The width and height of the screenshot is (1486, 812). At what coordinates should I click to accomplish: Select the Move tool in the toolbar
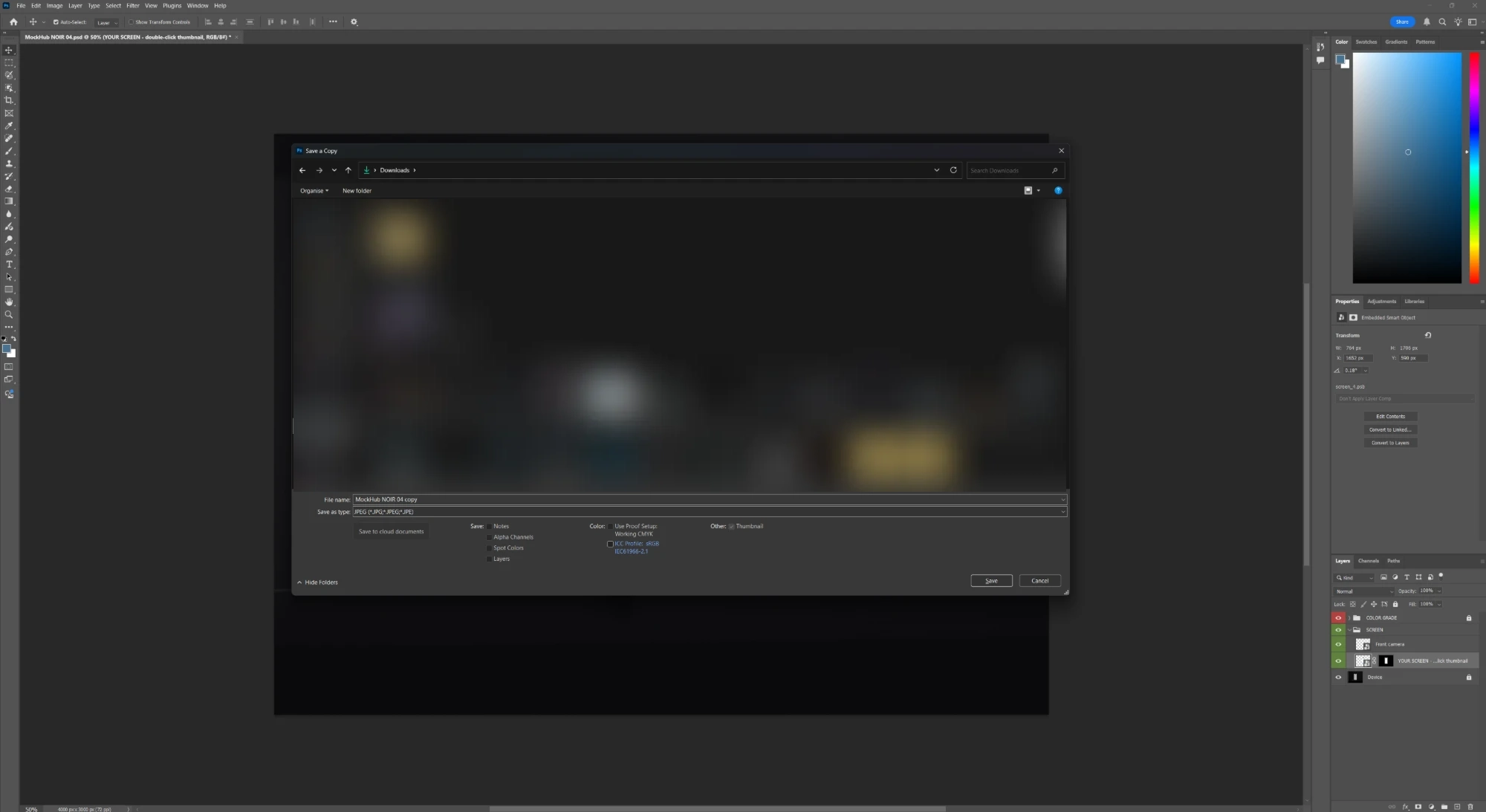9,51
